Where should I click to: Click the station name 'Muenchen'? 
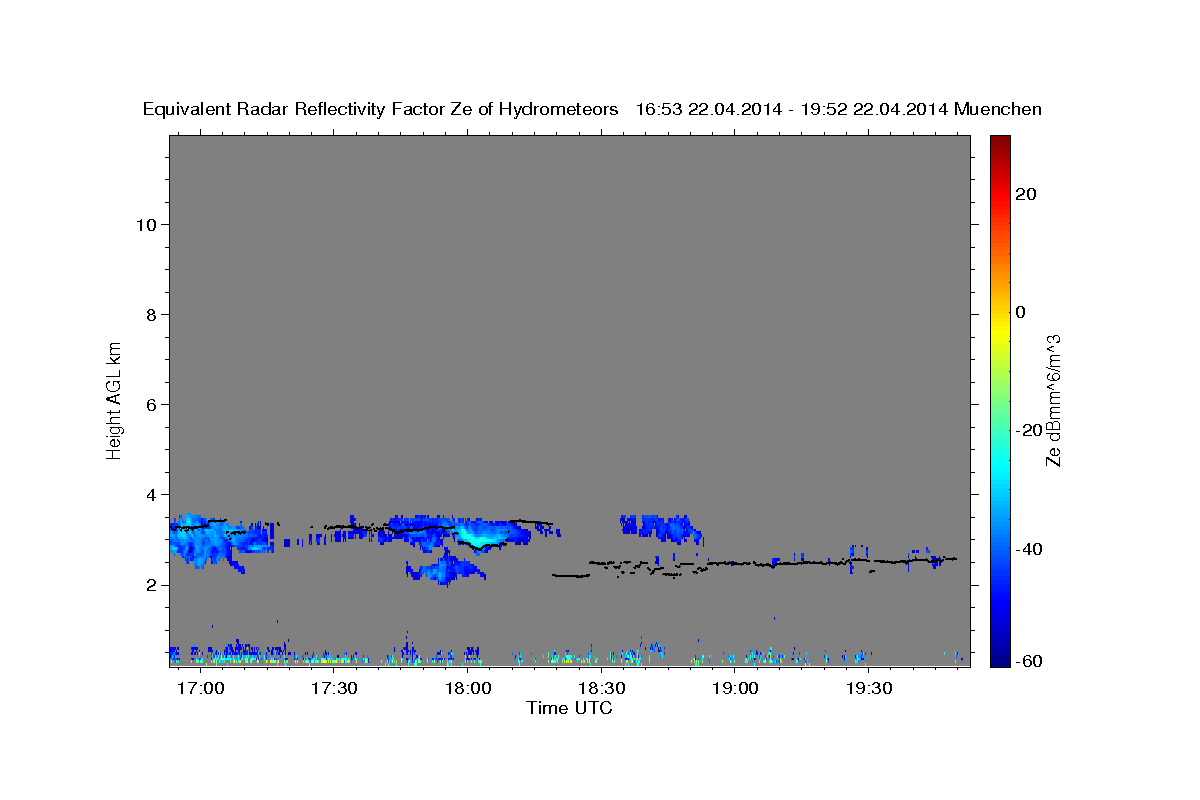click(x=998, y=109)
